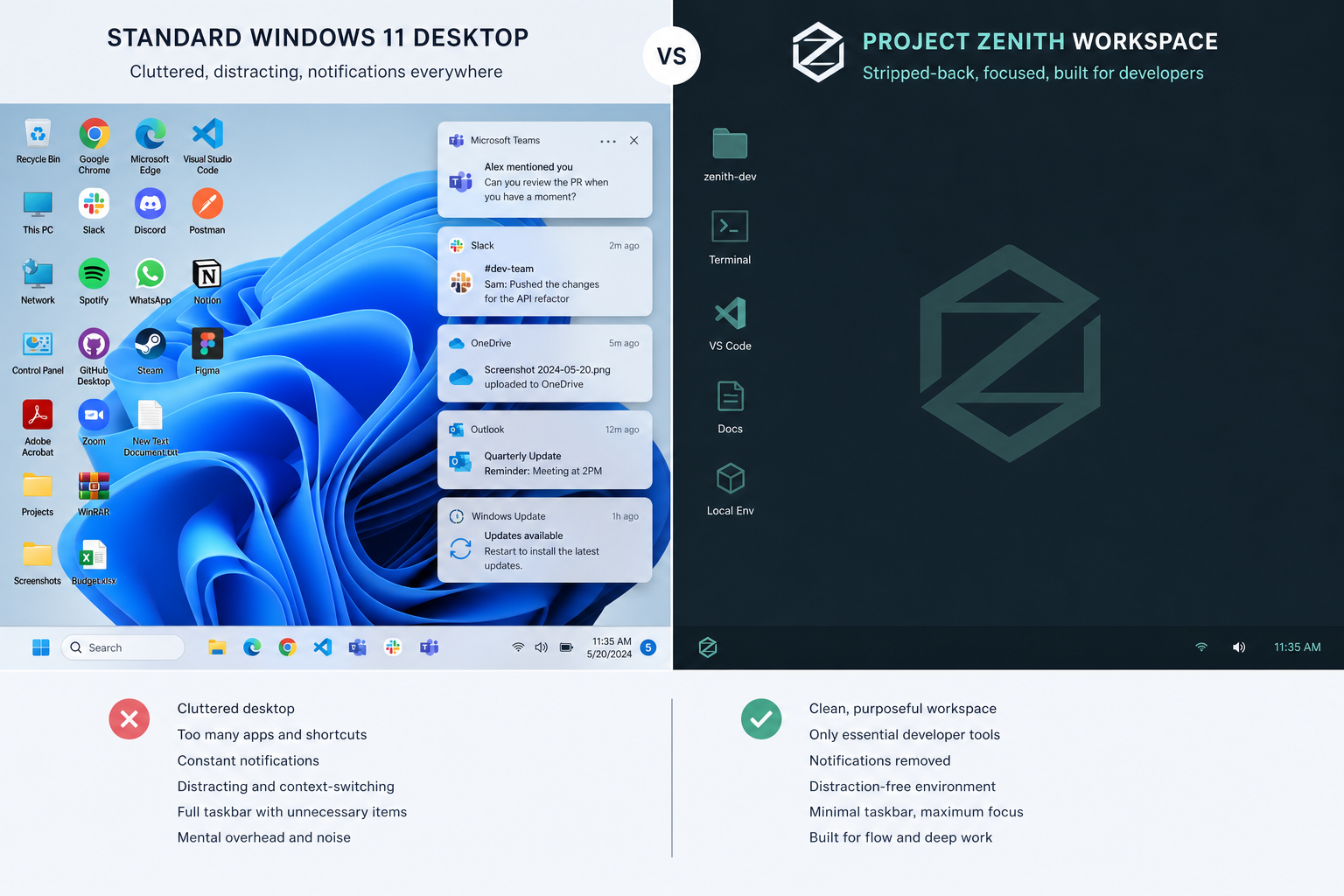Launch Zoom from the desktop
The image size is (1344, 896).
pyautogui.click(x=94, y=415)
